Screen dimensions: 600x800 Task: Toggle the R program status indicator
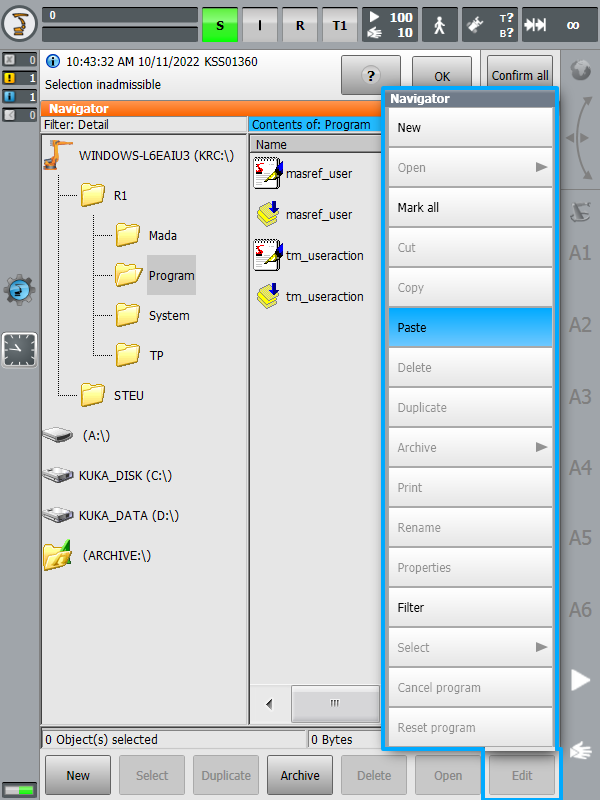[299, 25]
